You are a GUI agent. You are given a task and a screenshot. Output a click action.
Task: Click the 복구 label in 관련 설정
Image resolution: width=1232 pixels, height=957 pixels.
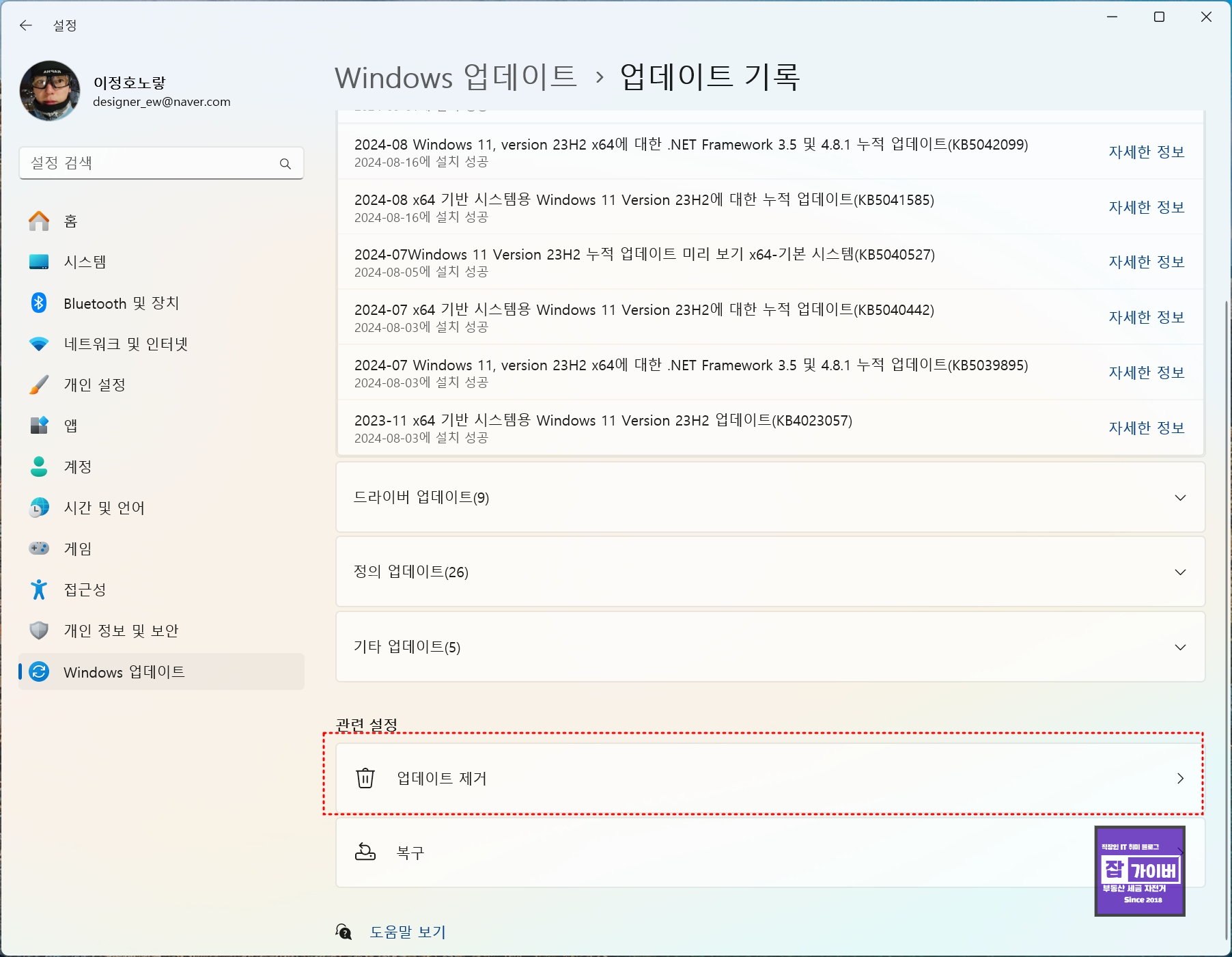click(410, 852)
